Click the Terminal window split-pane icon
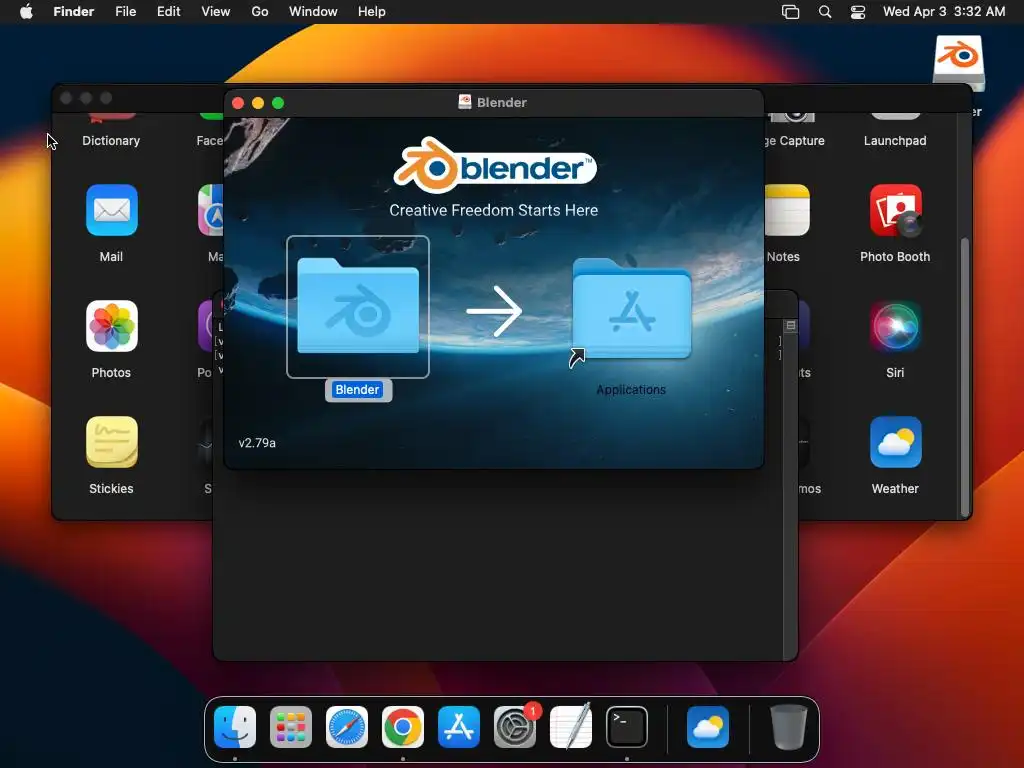Screen dimensions: 1024x768 pos(791,325)
